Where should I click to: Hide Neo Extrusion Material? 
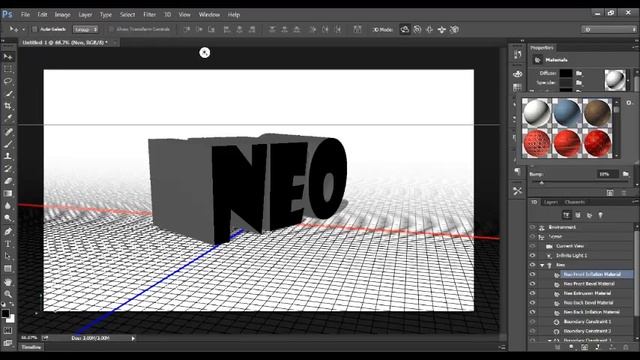pyautogui.click(x=532, y=293)
